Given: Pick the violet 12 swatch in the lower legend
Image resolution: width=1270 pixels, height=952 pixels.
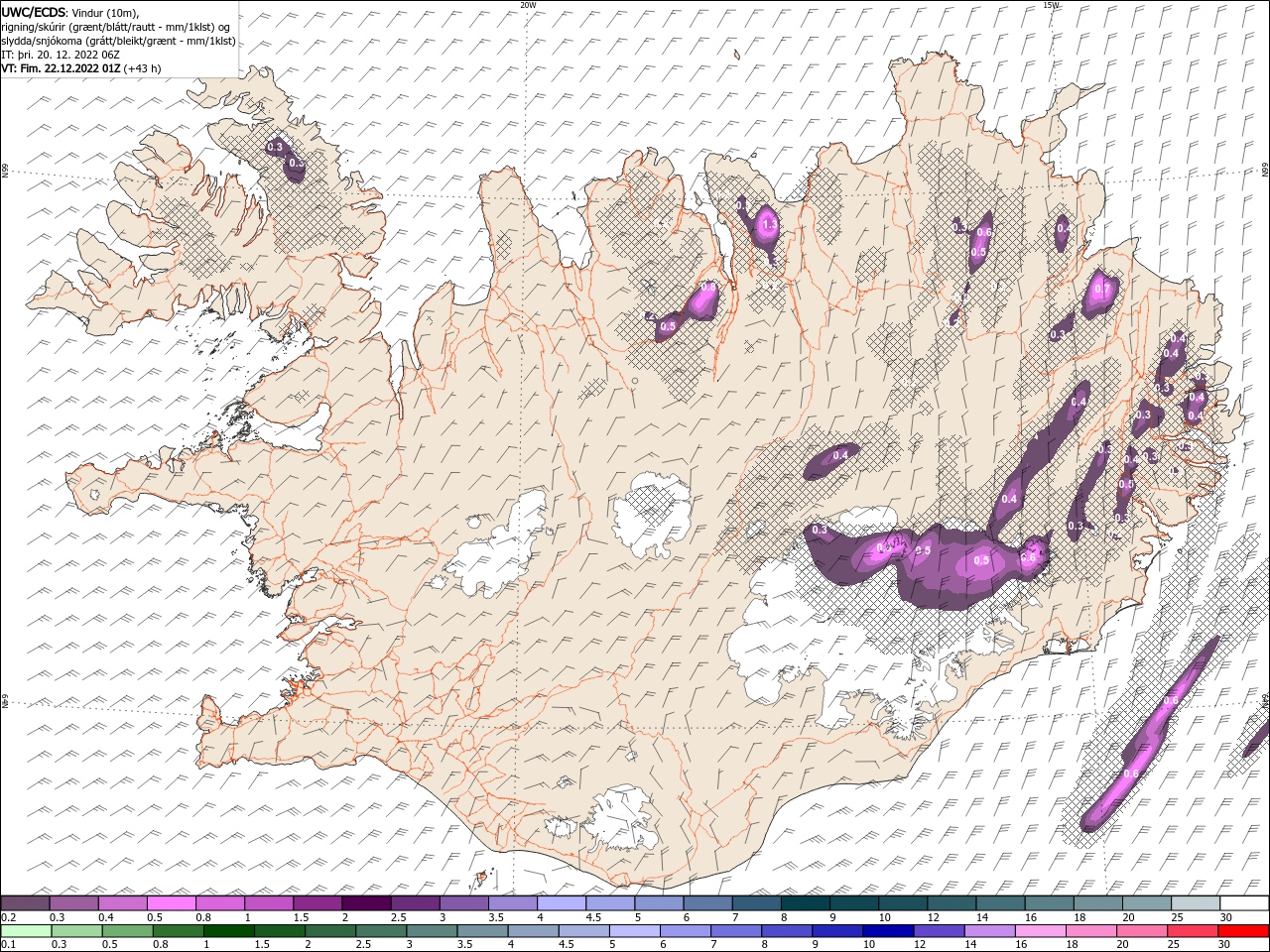Looking at the screenshot, I should point(939,931).
